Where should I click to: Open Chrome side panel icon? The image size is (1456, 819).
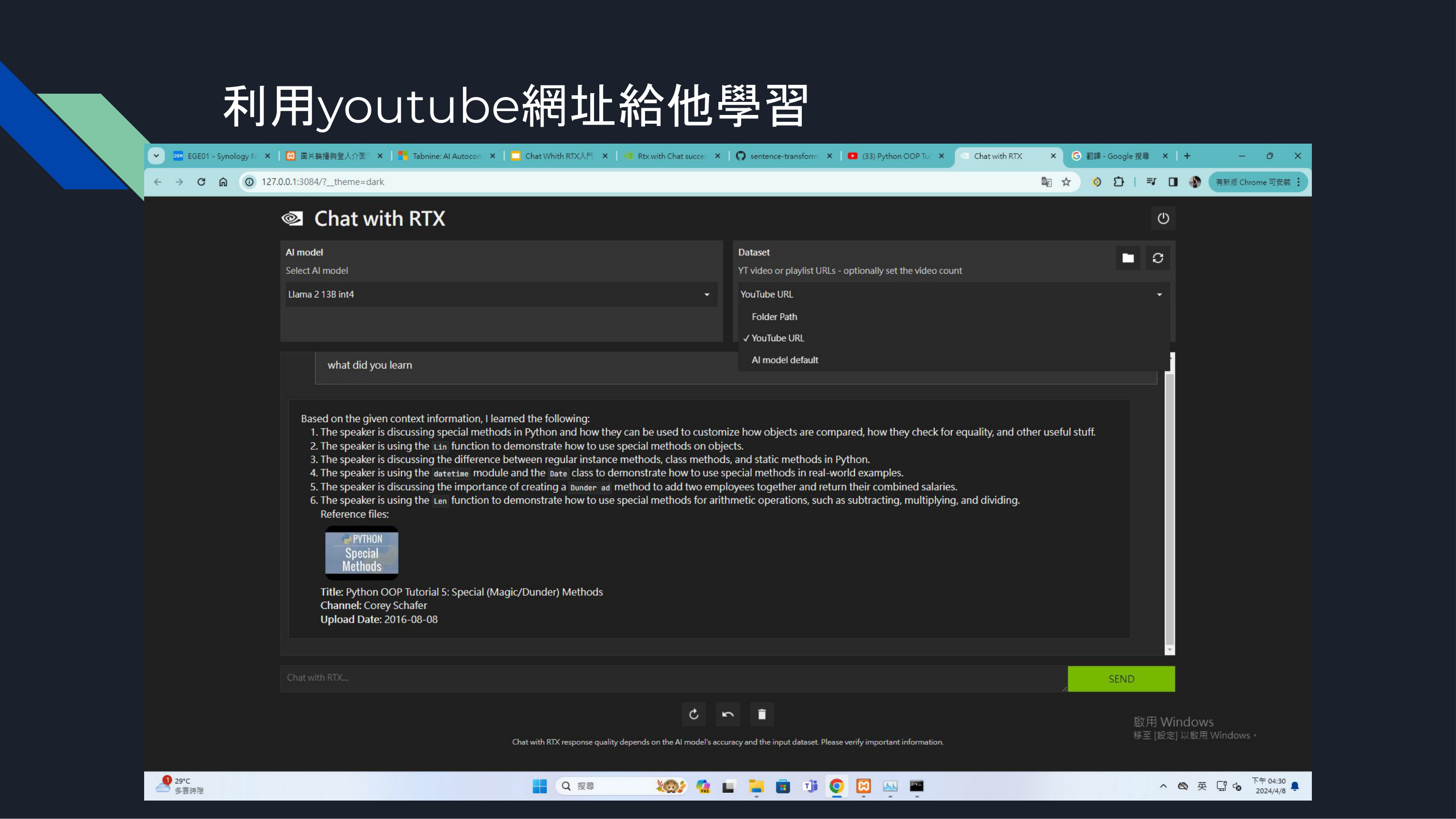[1173, 182]
